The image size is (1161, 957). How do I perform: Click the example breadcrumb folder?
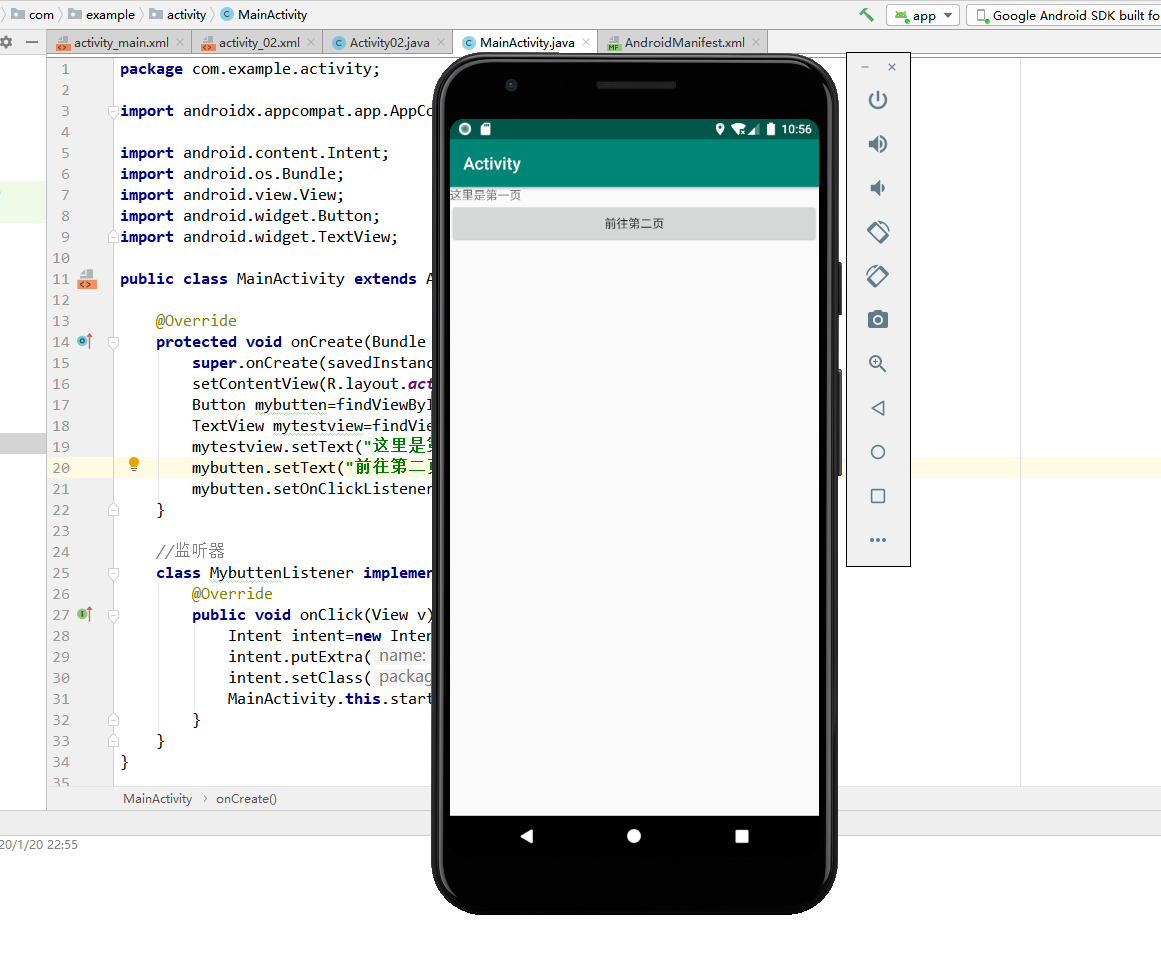tap(101, 14)
